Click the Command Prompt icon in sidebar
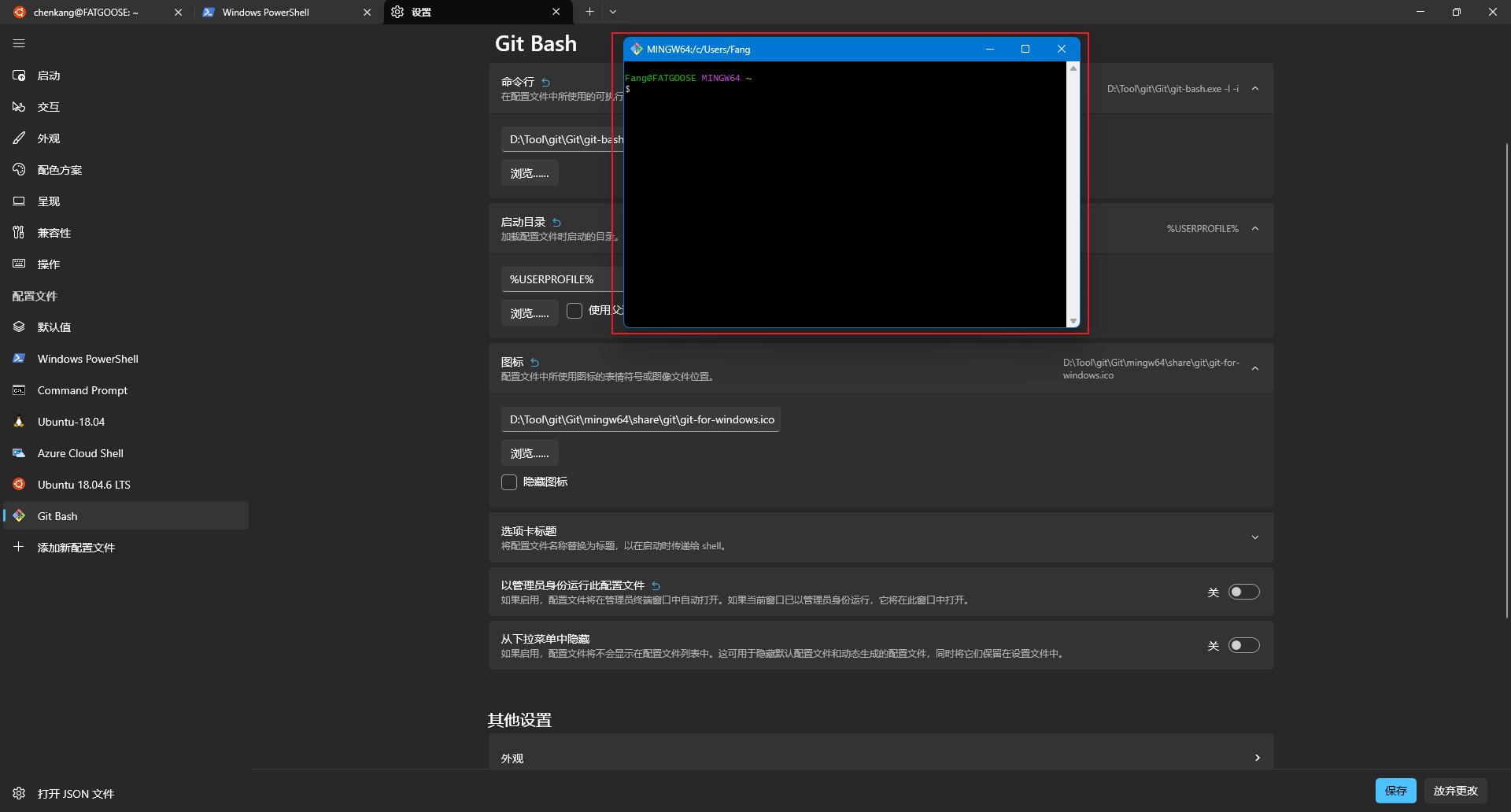 click(19, 390)
